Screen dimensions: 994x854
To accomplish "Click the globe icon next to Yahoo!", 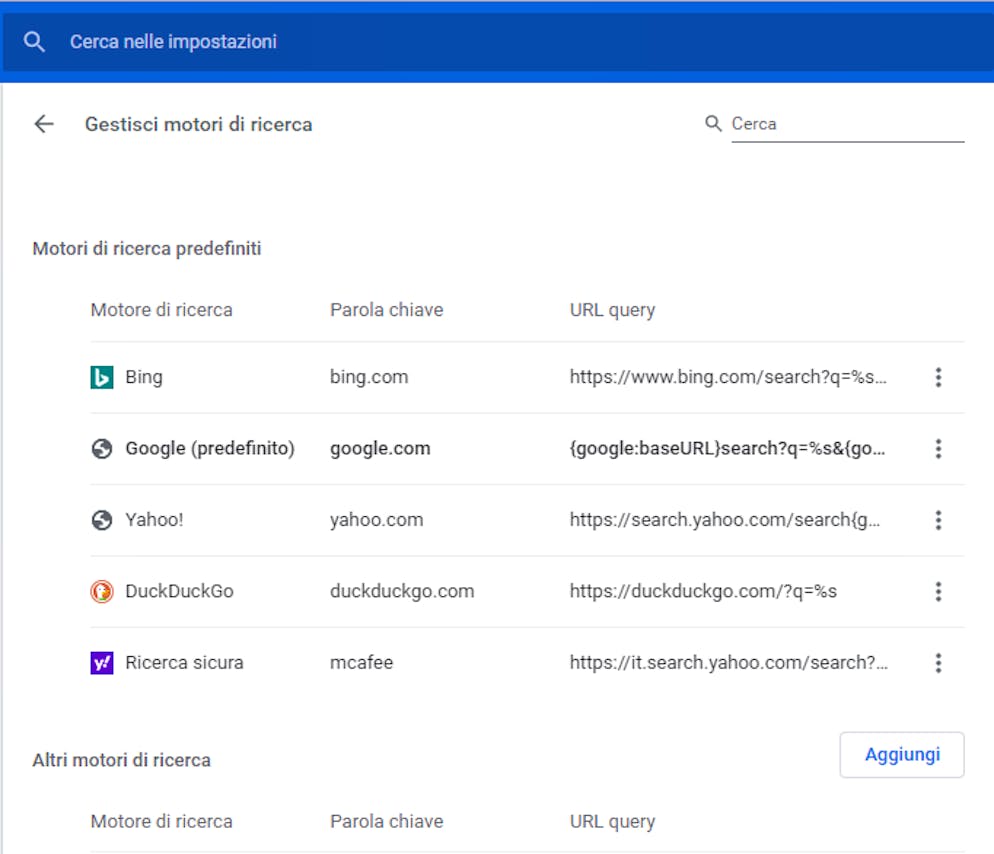I will click(x=101, y=520).
